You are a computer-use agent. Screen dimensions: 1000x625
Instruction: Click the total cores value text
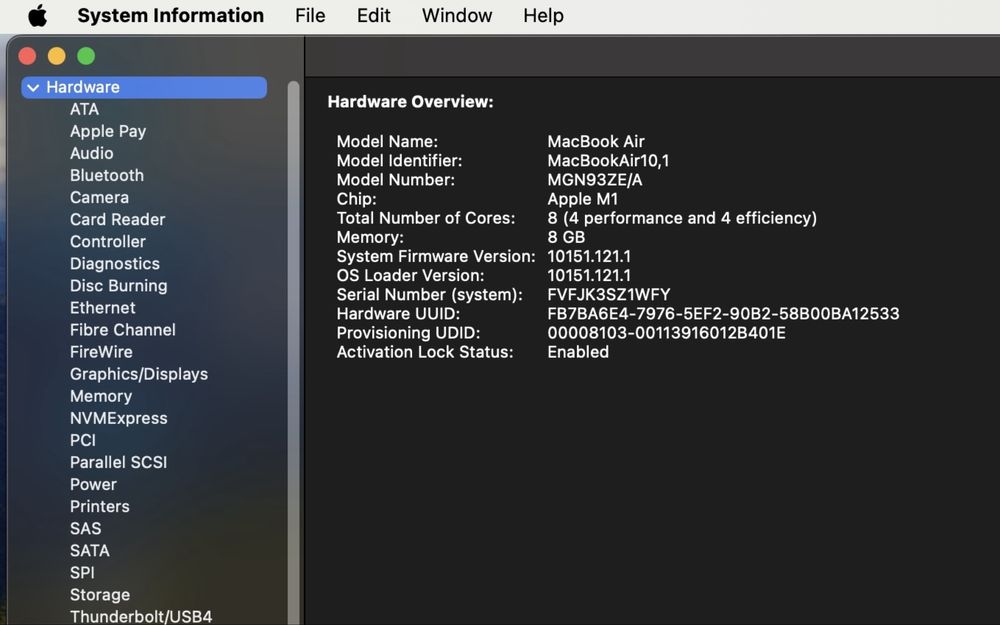(x=682, y=218)
